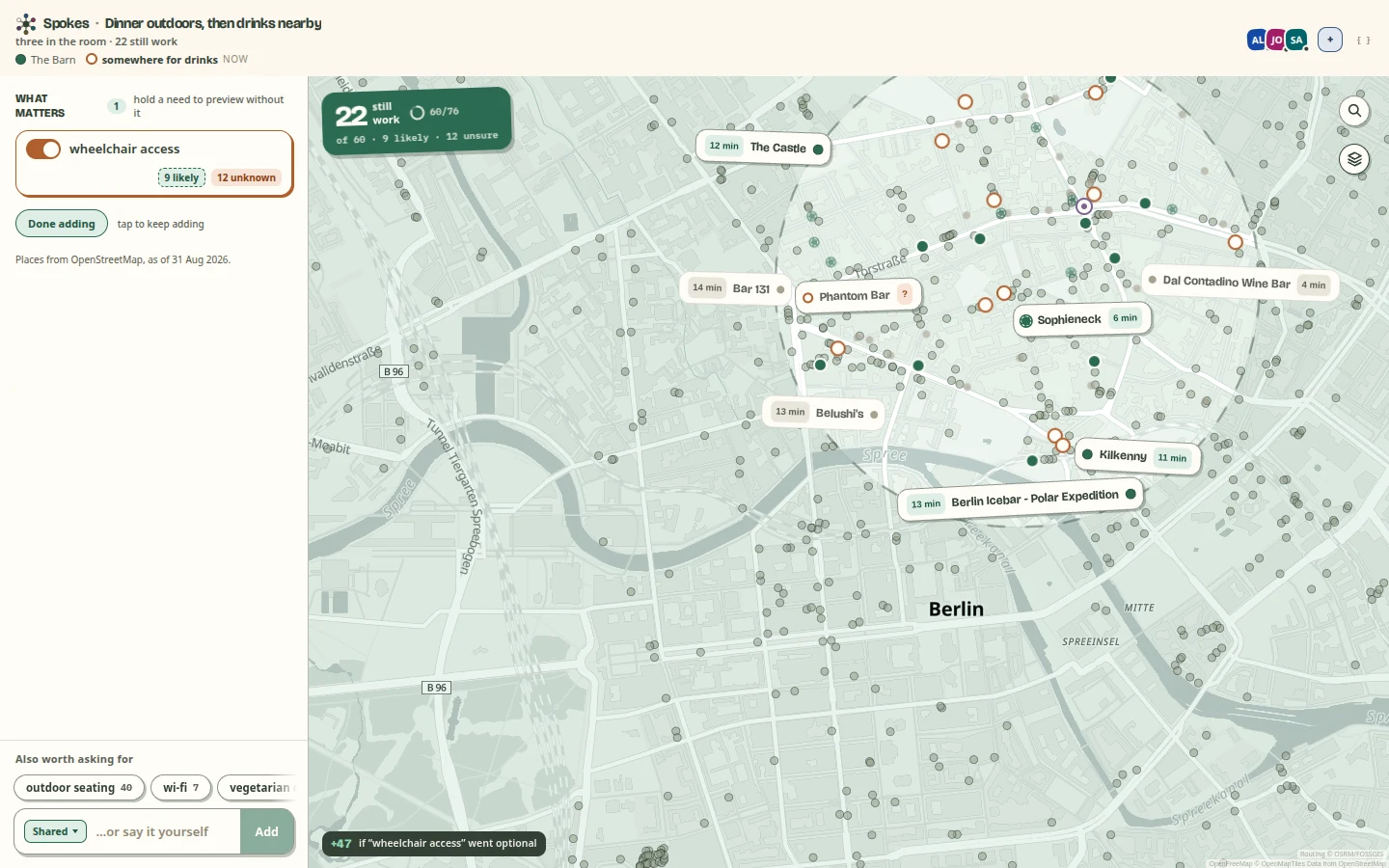Click the green dot beside The Barn
Viewport: 1389px width, 868px height.
(21, 60)
